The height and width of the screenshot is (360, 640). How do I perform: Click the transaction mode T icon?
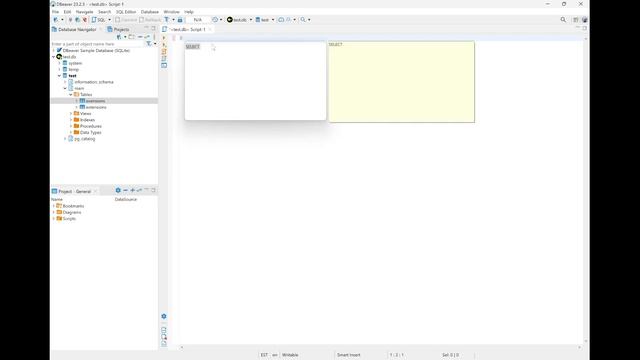[x=167, y=20]
